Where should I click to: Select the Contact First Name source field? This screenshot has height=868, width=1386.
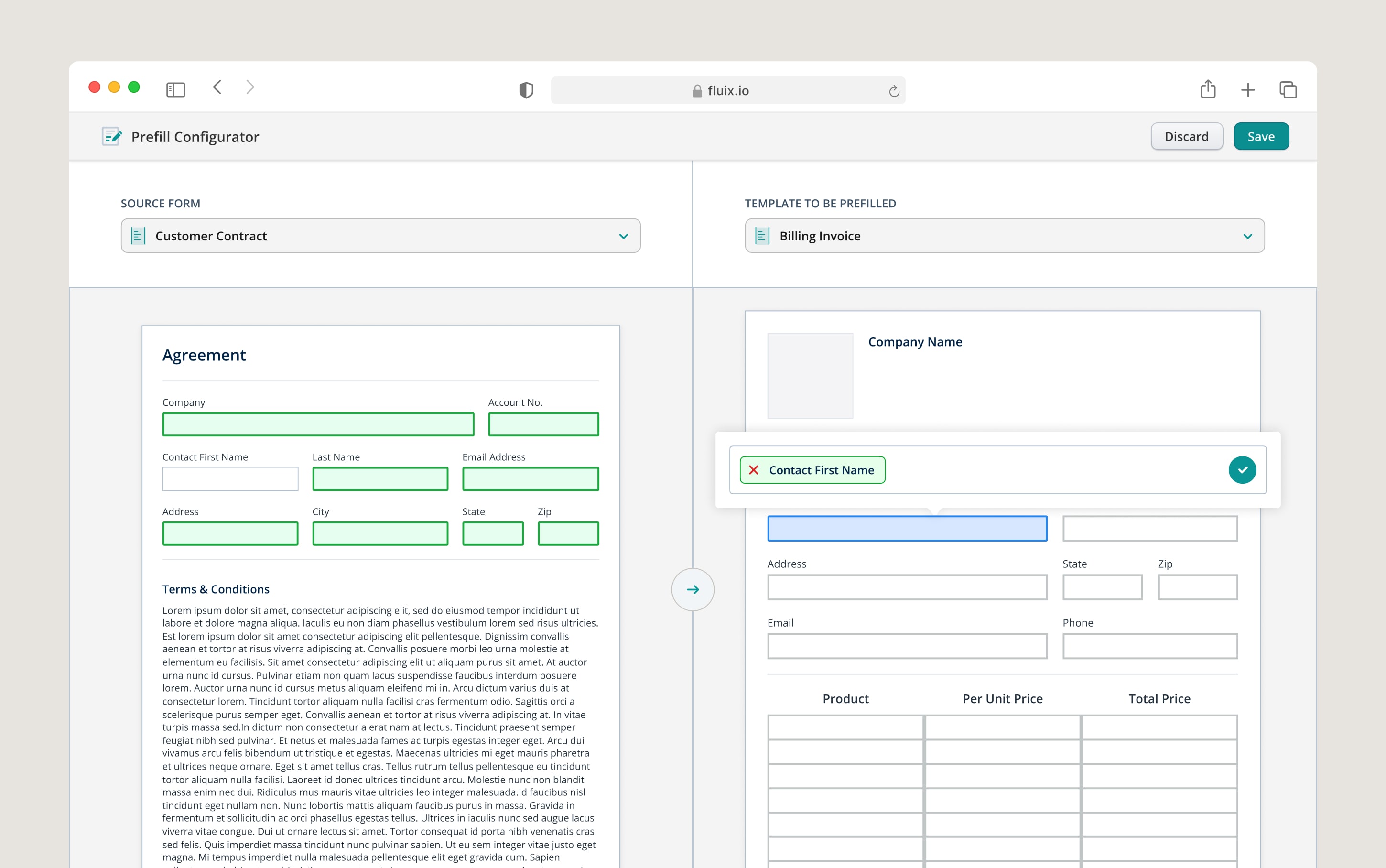click(x=230, y=479)
